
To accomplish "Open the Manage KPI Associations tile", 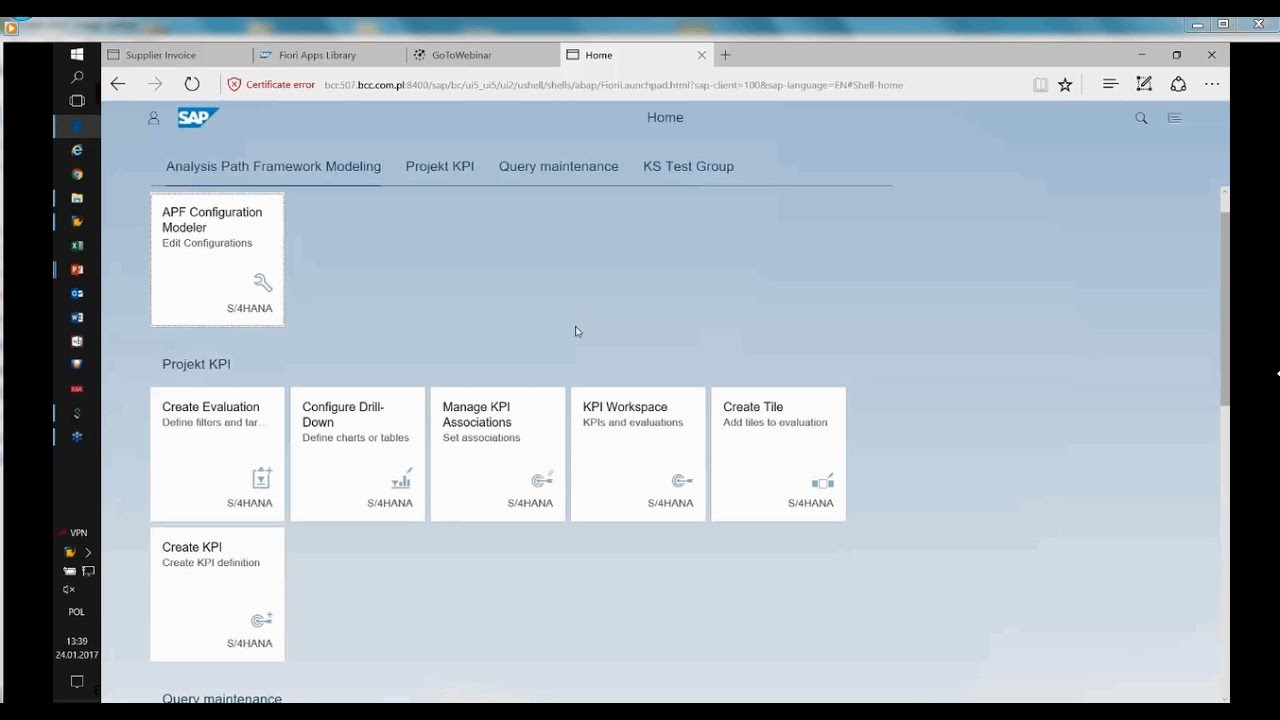I will [498, 454].
